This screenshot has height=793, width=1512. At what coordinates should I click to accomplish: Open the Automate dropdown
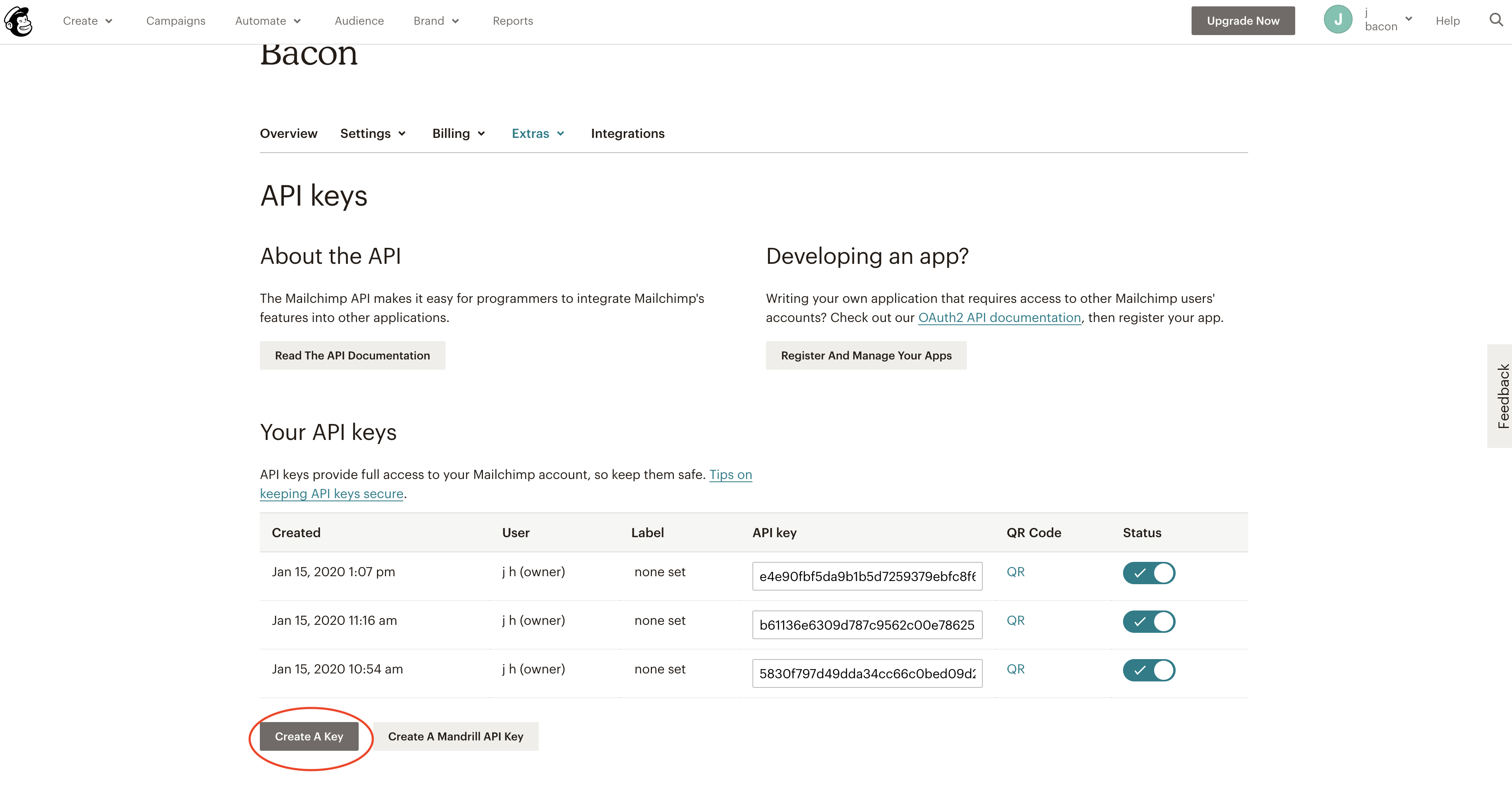268,21
